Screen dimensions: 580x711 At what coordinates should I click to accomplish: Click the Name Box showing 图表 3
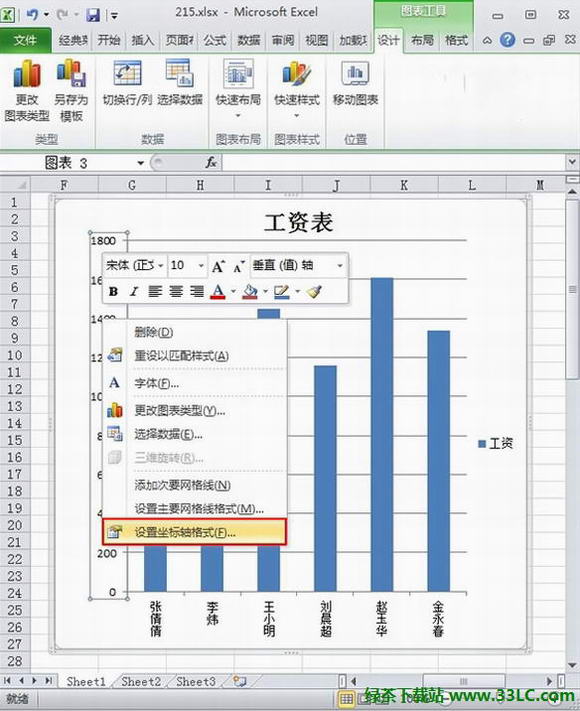[94, 163]
